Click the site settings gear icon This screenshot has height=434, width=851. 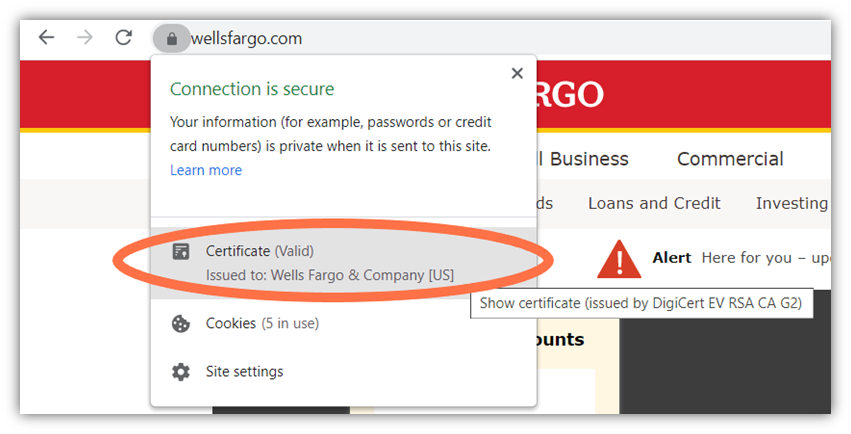point(181,372)
